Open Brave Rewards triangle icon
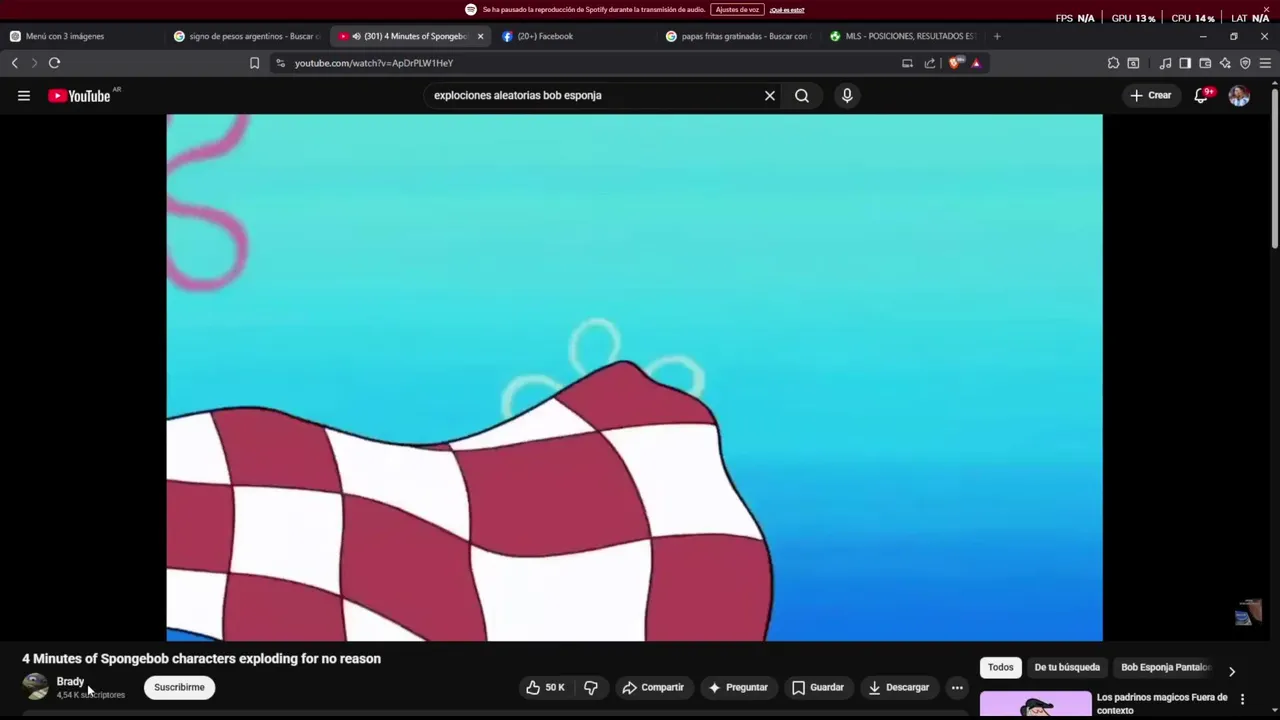Viewport: 1280px width, 720px height. click(x=976, y=63)
